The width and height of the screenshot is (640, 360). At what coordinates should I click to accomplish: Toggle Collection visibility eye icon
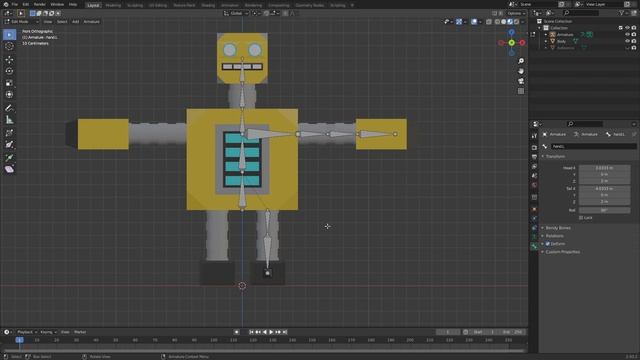627,28
